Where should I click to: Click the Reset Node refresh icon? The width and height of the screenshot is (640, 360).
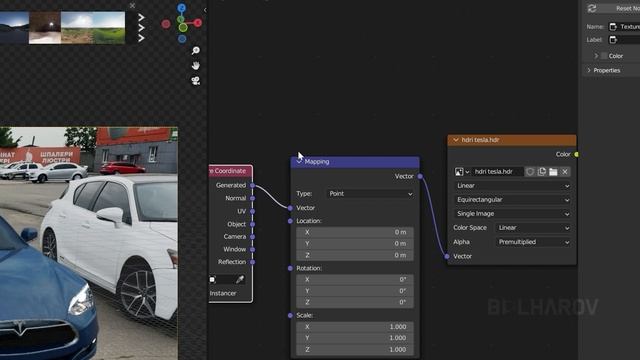point(592,8)
